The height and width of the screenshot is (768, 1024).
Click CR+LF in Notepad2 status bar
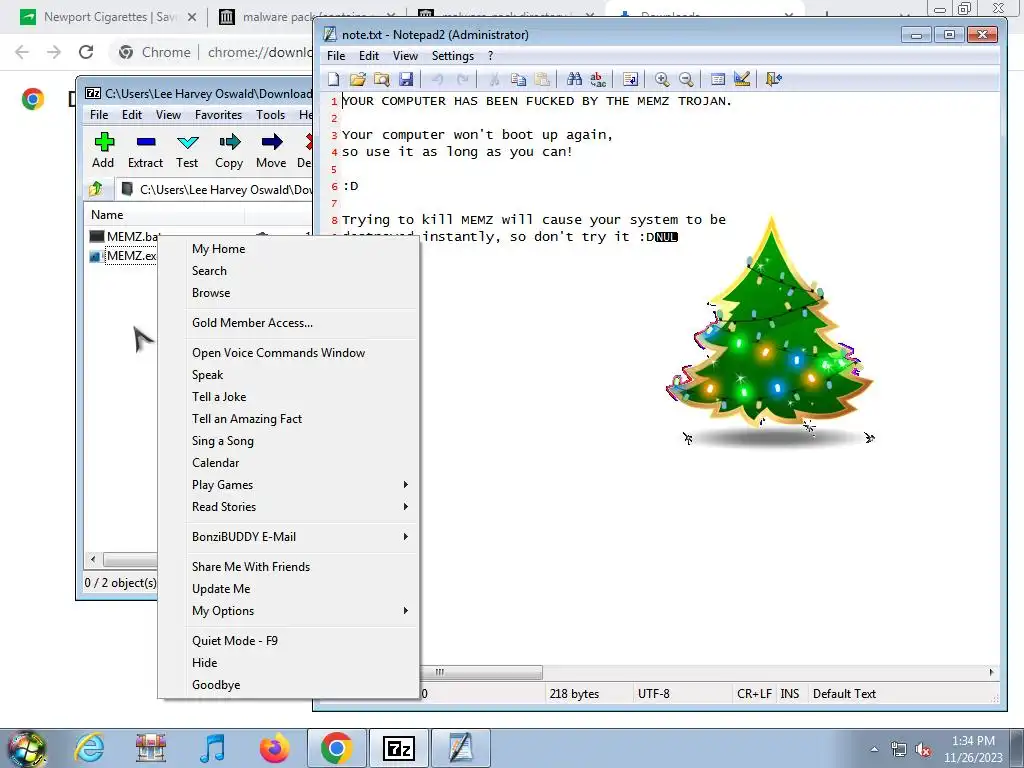(x=754, y=694)
